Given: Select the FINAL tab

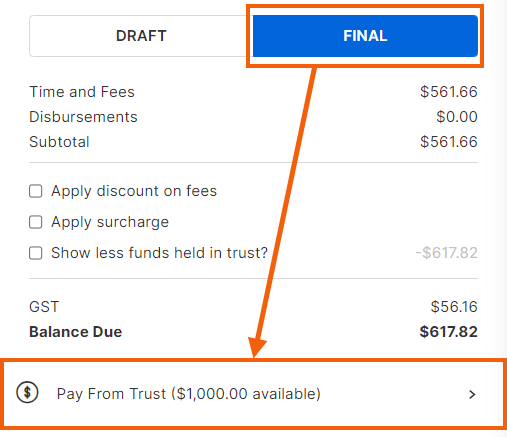Looking at the screenshot, I should point(365,36).
